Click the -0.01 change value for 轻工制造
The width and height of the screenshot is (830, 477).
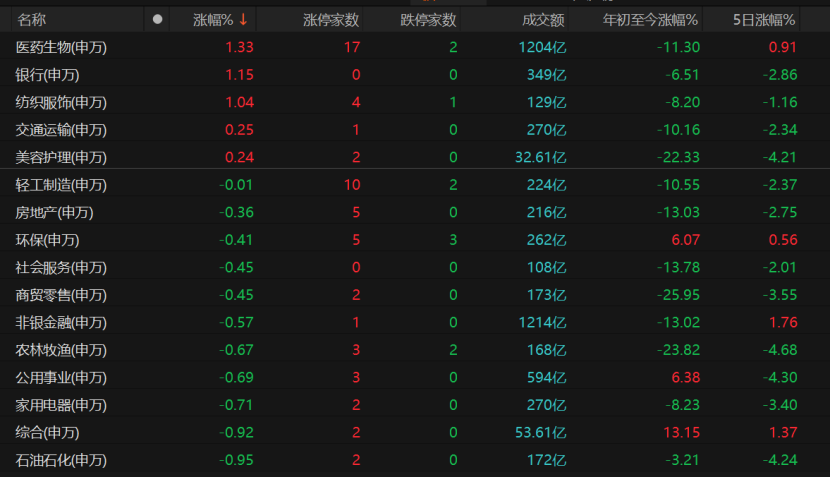click(x=236, y=185)
